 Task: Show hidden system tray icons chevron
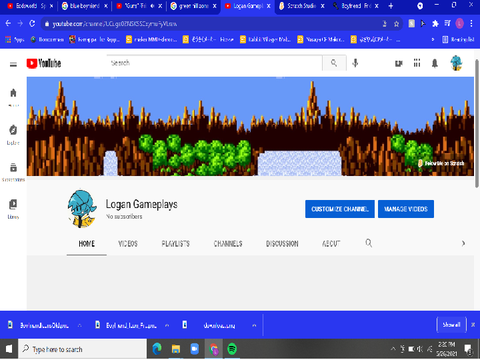tap(393, 349)
